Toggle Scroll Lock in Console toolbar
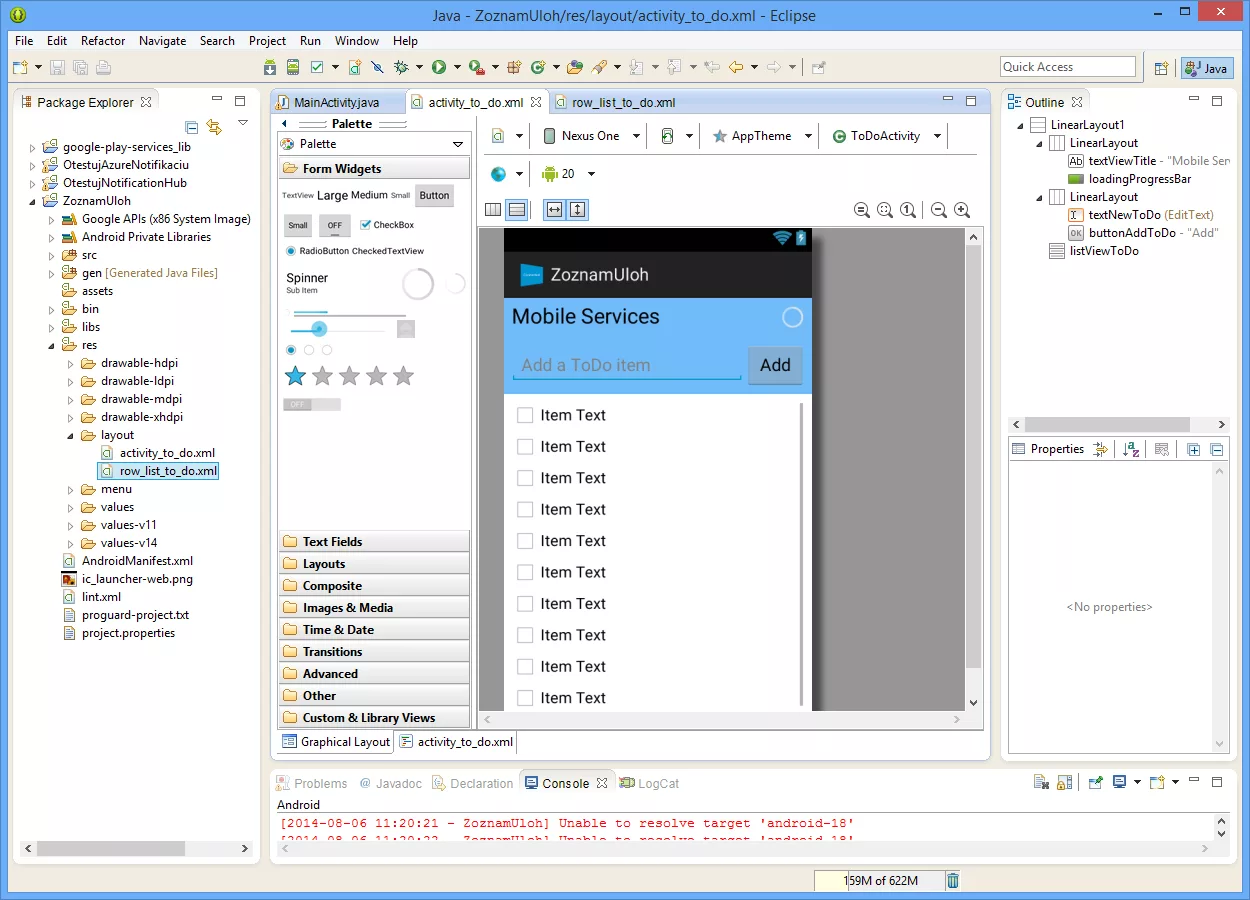The image size is (1250, 900). tap(1064, 782)
